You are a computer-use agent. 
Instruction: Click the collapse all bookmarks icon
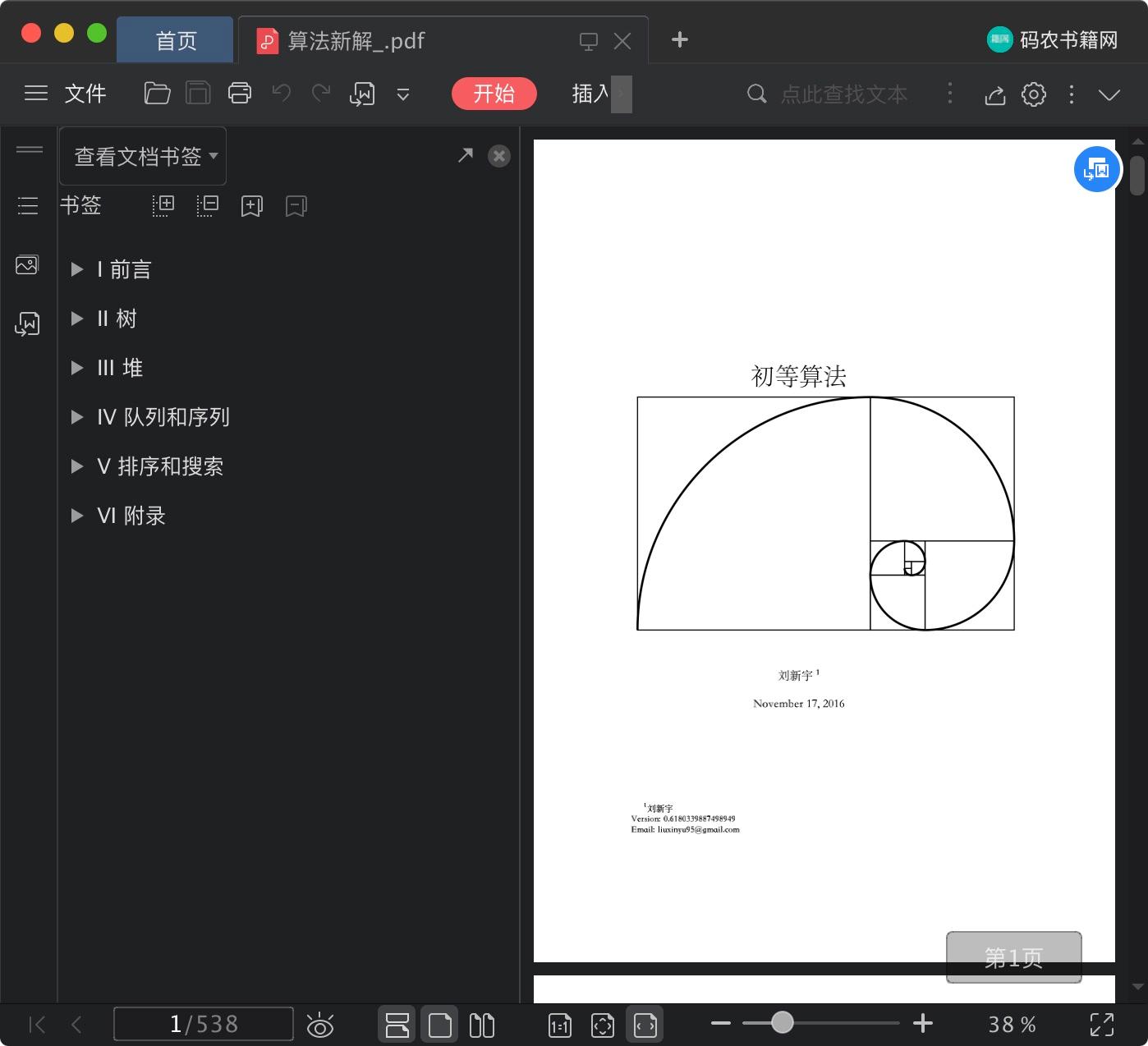[x=208, y=205]
